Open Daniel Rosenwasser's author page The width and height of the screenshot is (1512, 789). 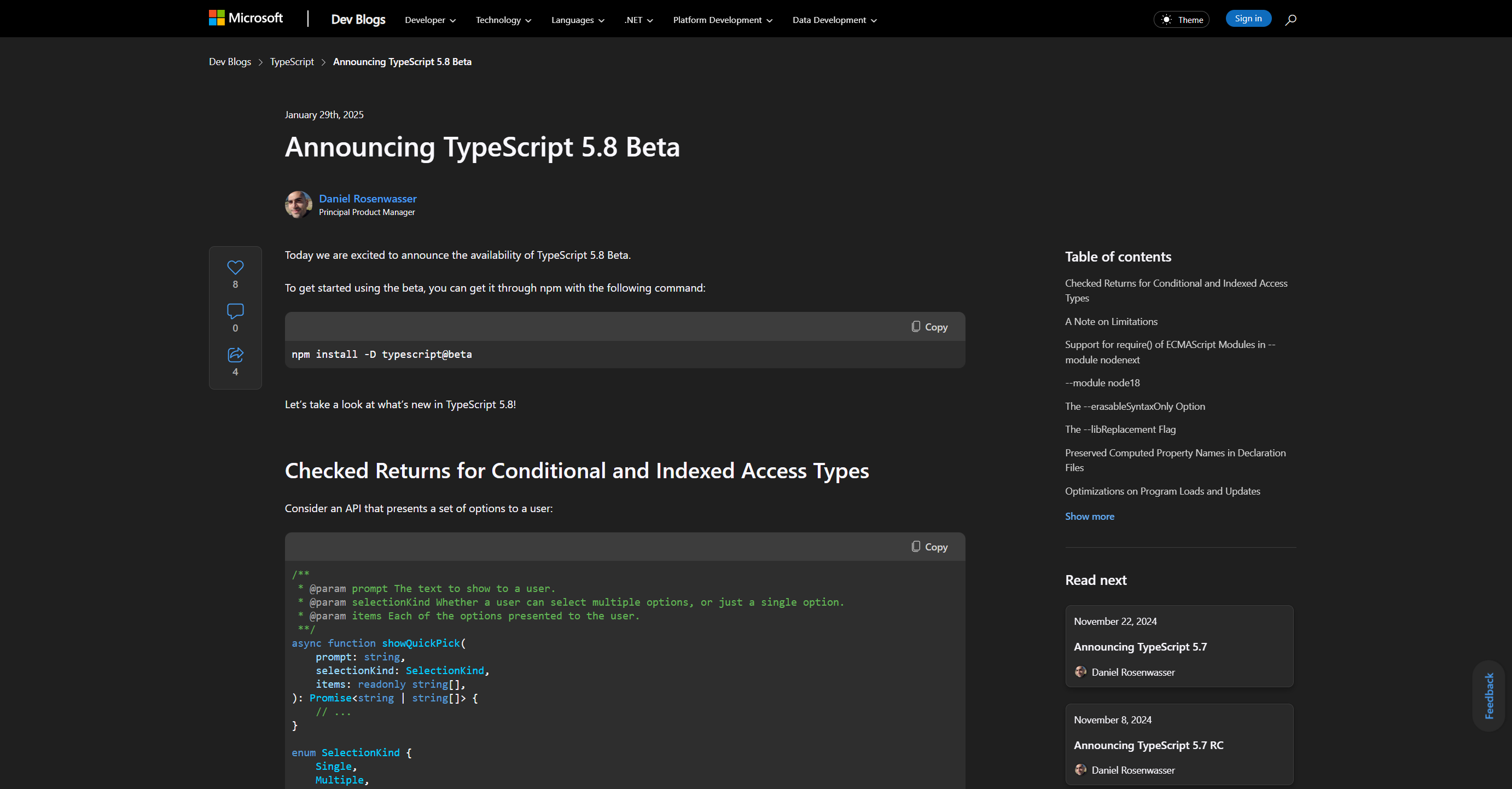pos(368,199)
